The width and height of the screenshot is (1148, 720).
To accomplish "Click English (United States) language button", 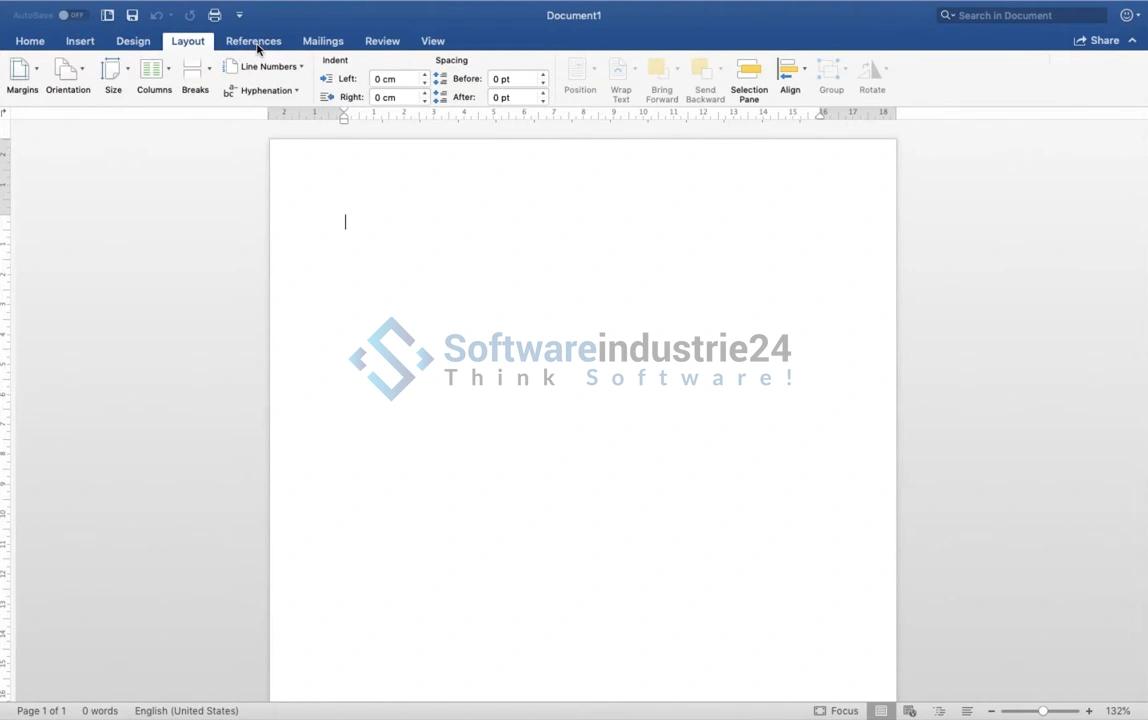I will pos(186,711).
